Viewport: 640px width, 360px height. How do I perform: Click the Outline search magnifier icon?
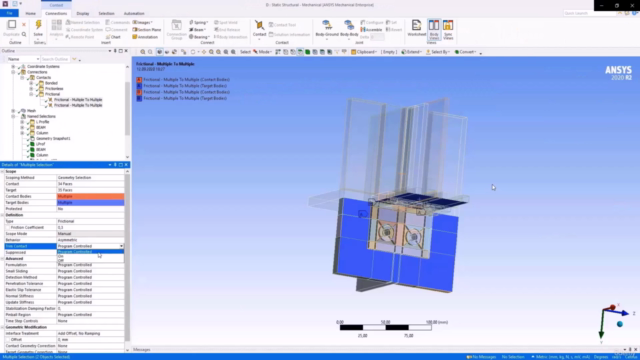pyautogui.click(x=24, y=35)
